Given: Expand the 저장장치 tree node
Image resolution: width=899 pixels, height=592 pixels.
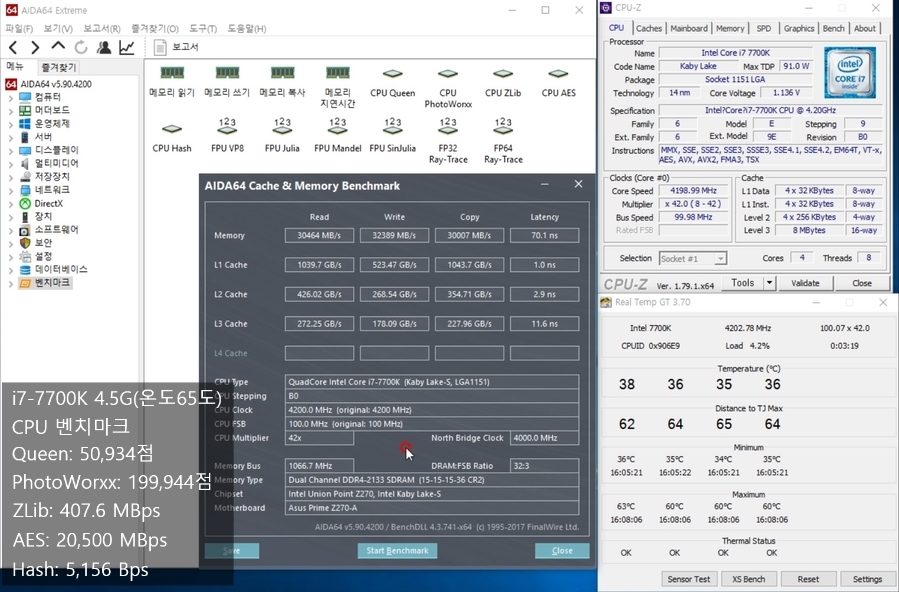Looking at the screenshot, I should pos(10,177).
